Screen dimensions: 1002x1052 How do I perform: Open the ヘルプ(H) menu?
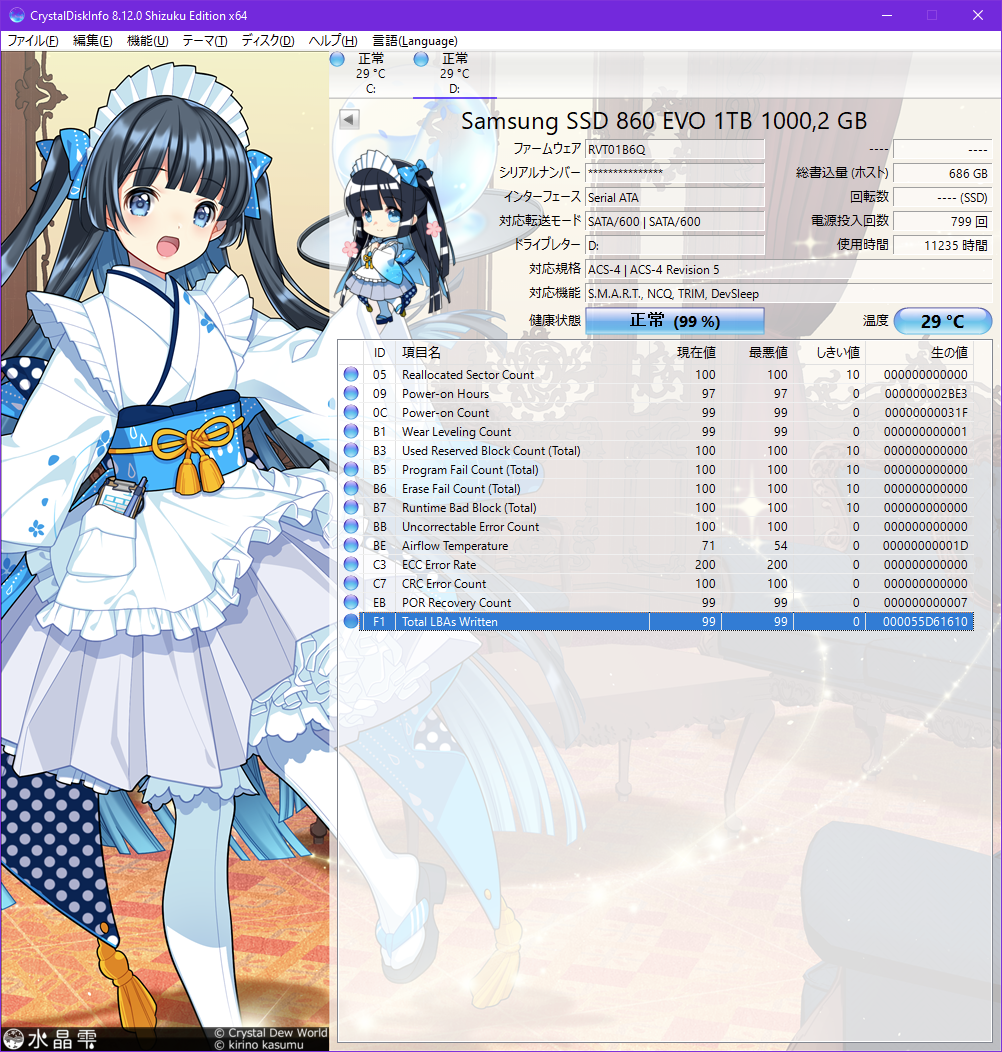coord(333,41)
